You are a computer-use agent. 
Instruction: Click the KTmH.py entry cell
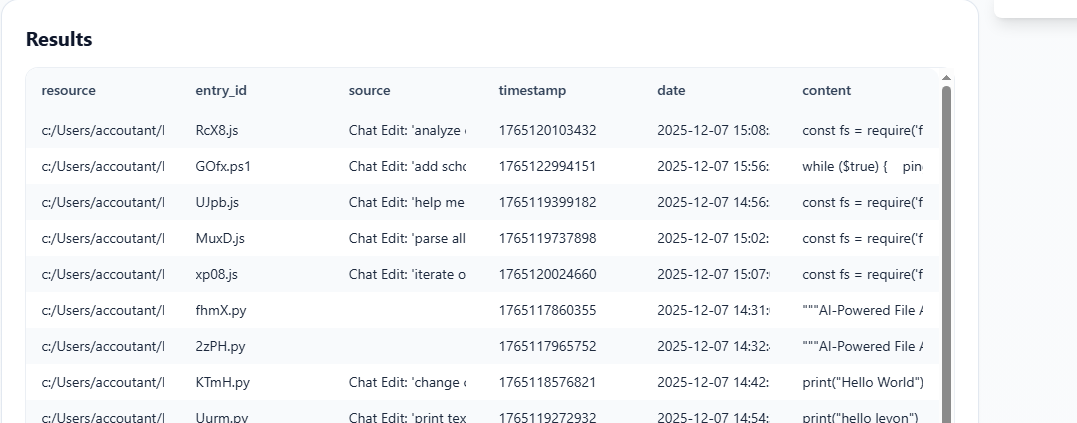(x=222, y=382)
